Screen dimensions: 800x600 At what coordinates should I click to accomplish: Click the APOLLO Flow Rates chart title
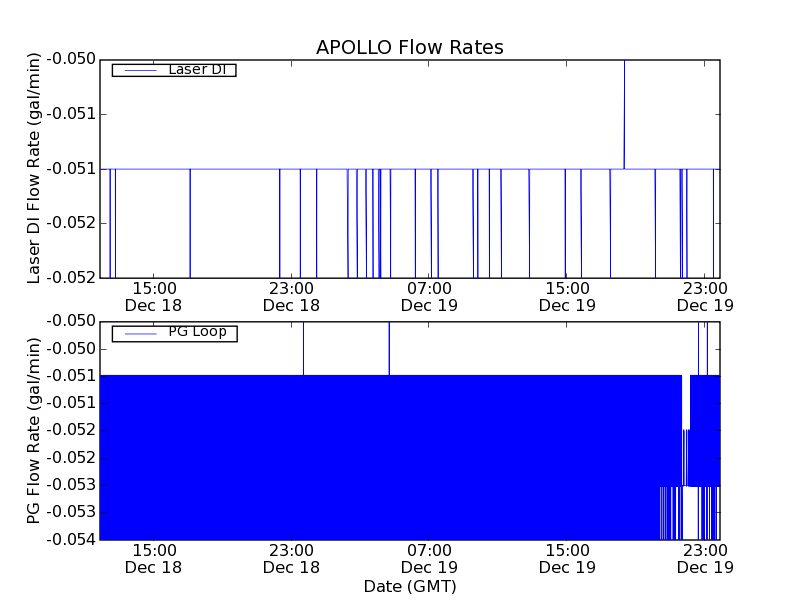point(409,47)
